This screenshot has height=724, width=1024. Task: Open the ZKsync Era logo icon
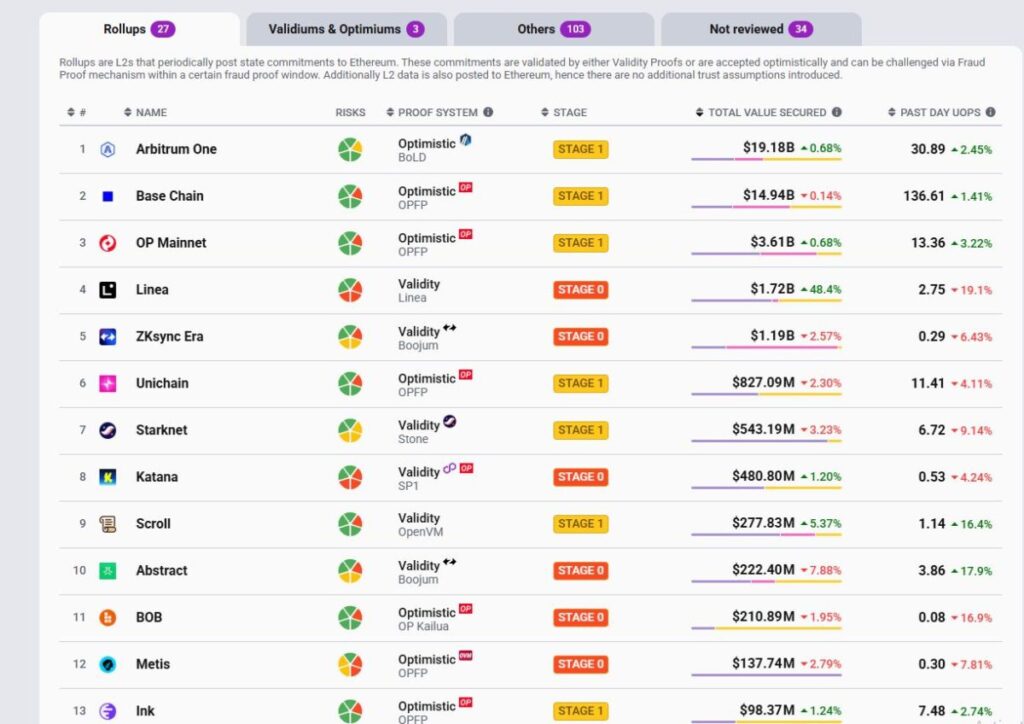(x=108, y=337)
